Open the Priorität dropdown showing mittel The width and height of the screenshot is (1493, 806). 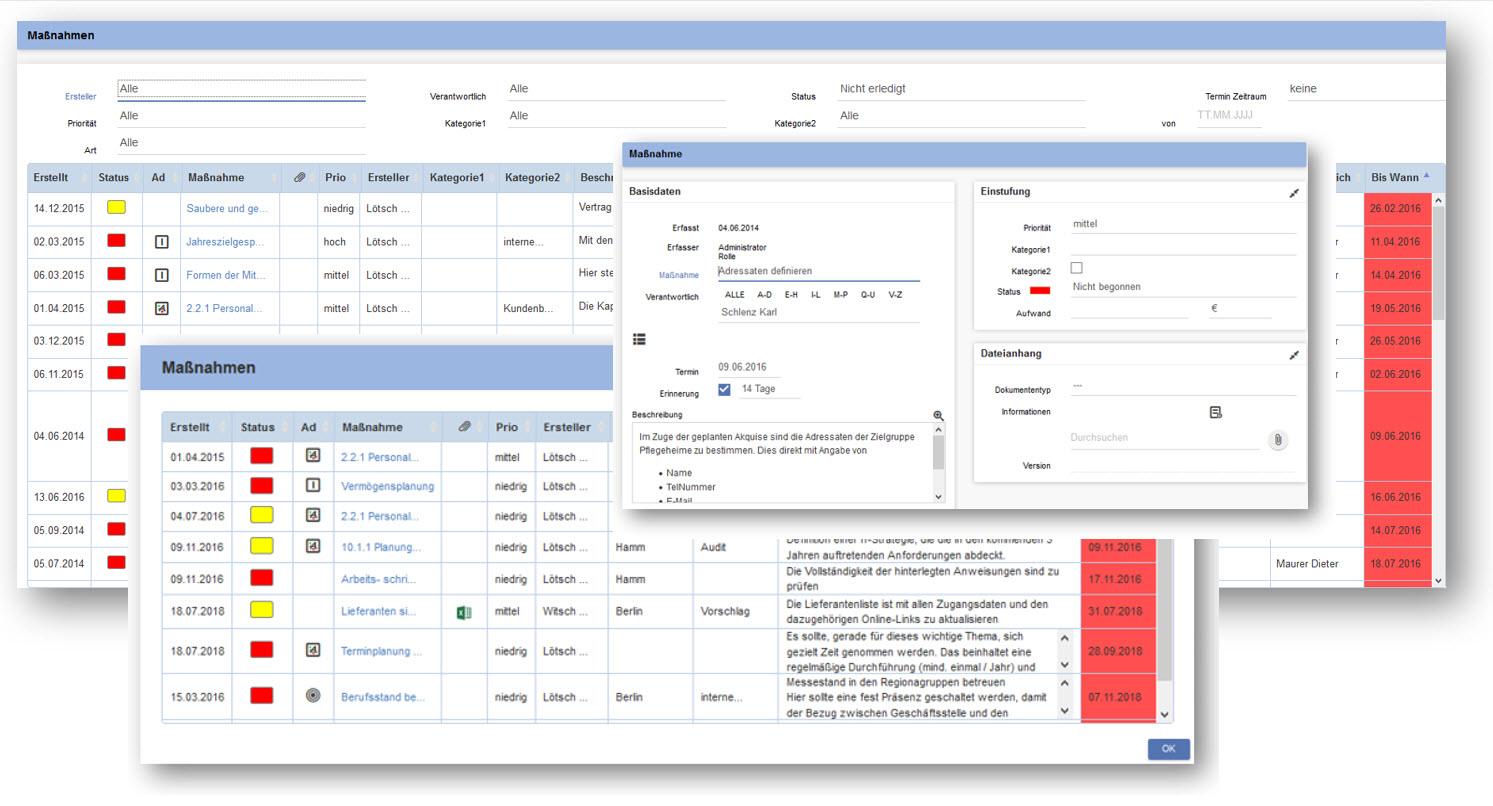1182,225
